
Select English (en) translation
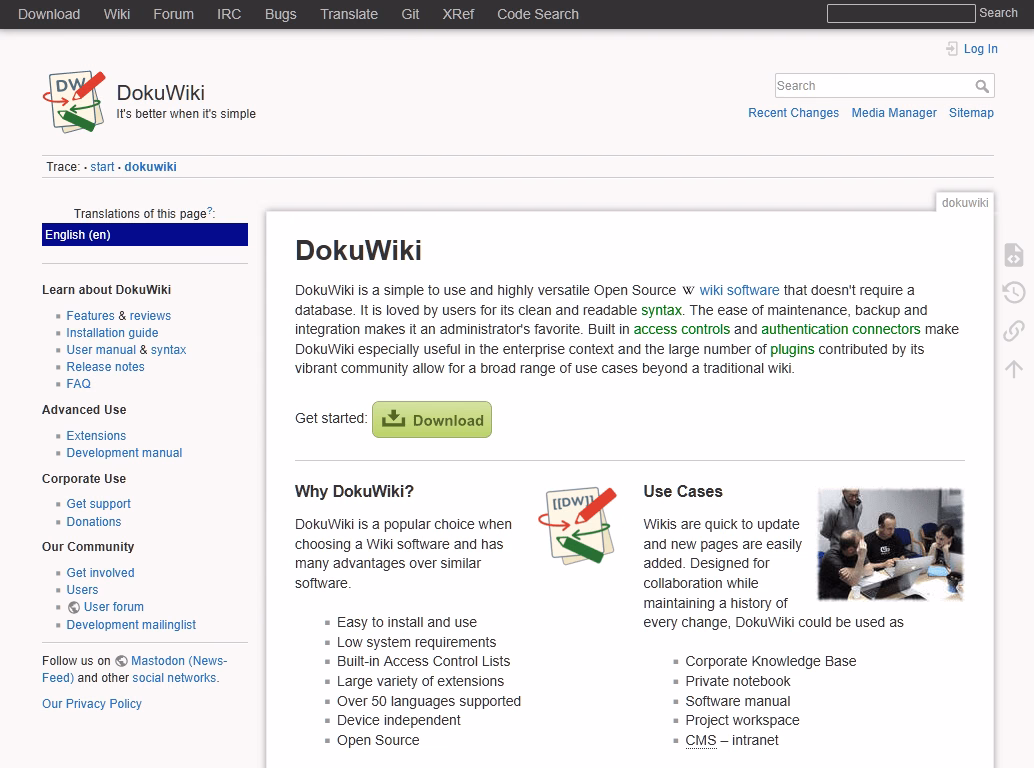145,235
